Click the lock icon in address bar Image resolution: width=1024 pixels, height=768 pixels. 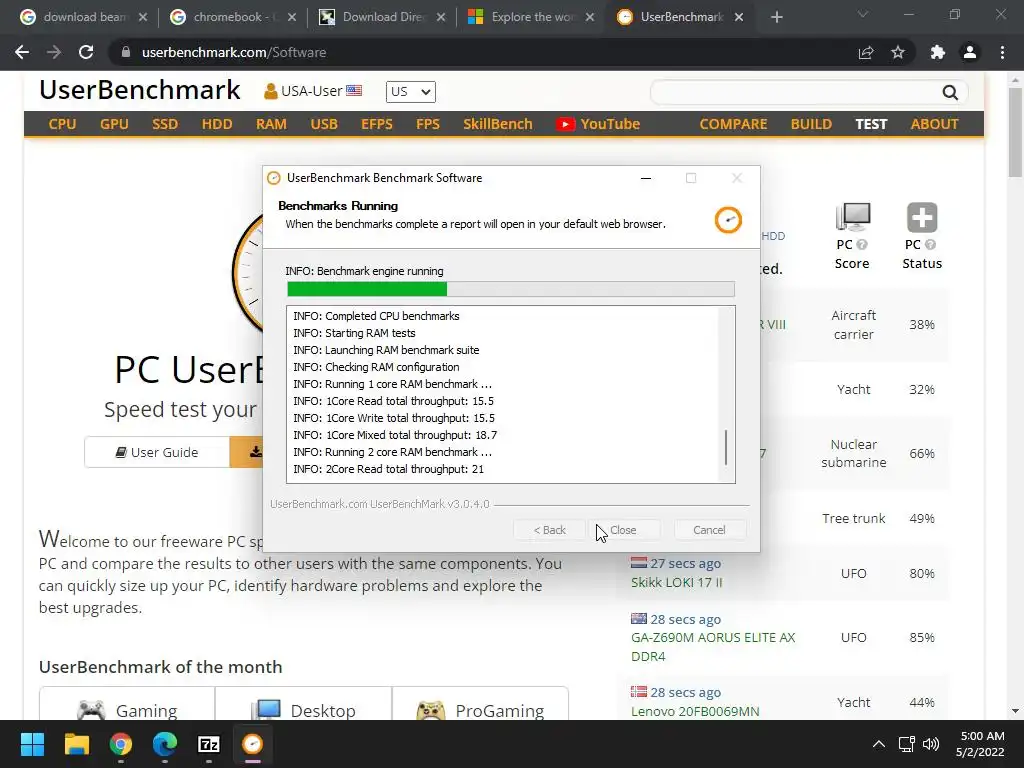coord(126,52)
